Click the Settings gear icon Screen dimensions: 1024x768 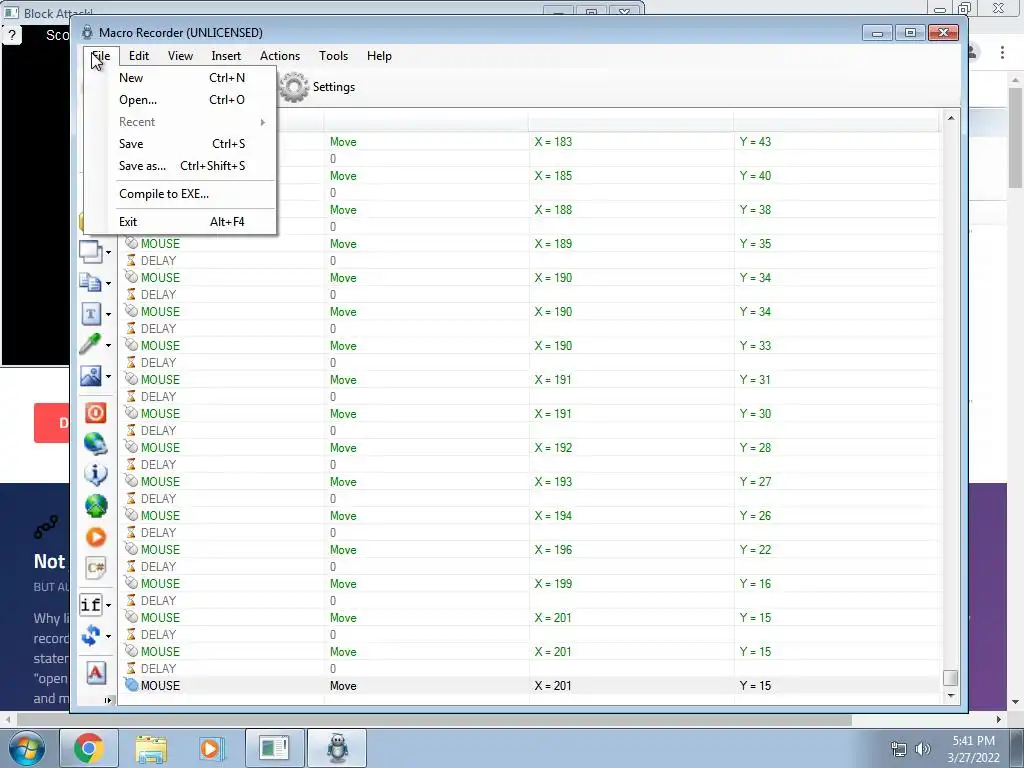[x=294, y=87]
